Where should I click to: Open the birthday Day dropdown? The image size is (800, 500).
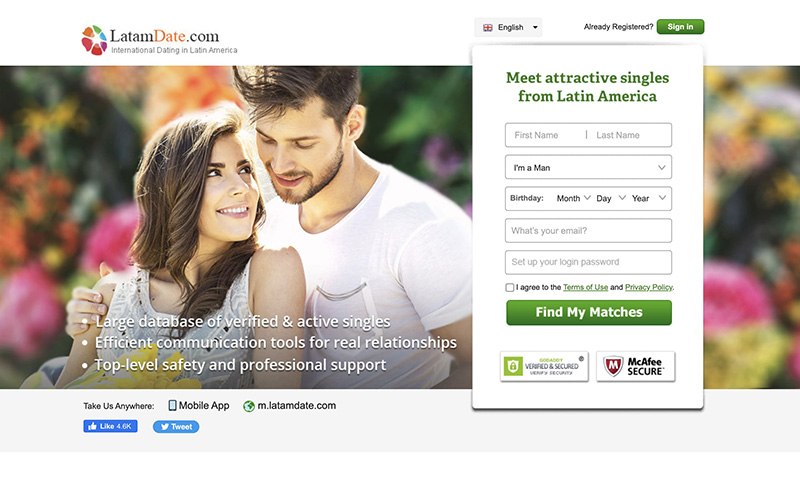611,198
